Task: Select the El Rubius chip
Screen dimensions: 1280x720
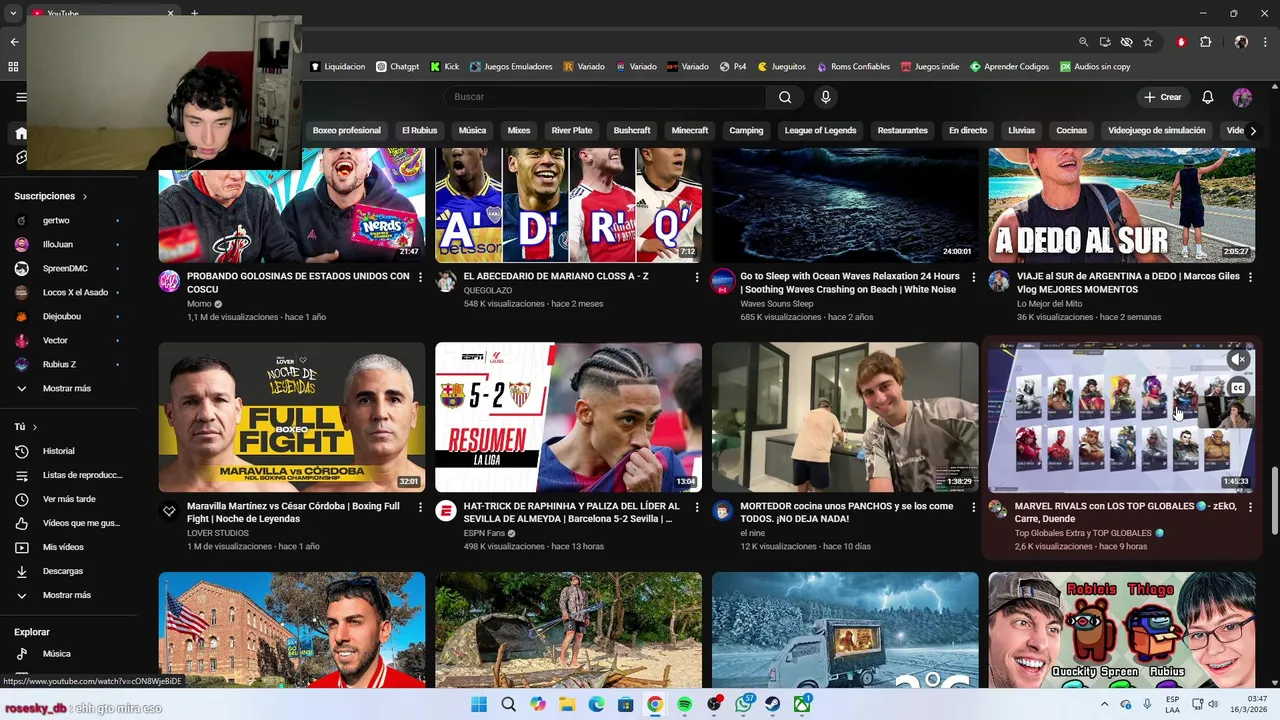Action: pos(419,131)
